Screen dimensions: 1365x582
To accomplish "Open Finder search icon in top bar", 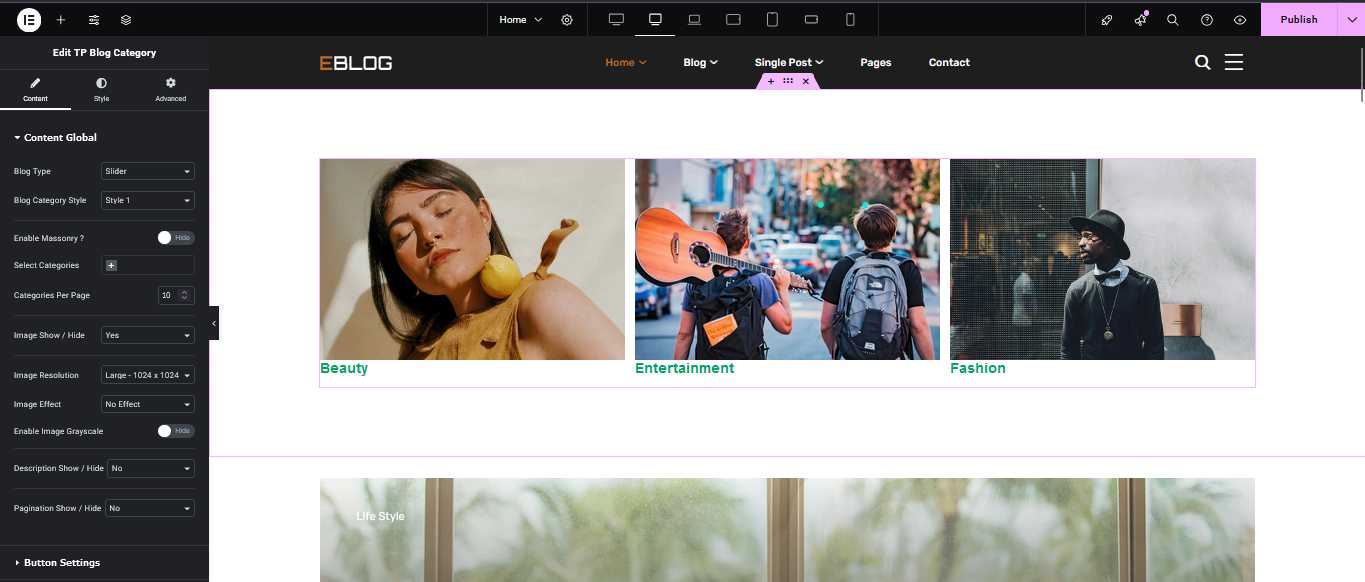I will click(1173, 19).
